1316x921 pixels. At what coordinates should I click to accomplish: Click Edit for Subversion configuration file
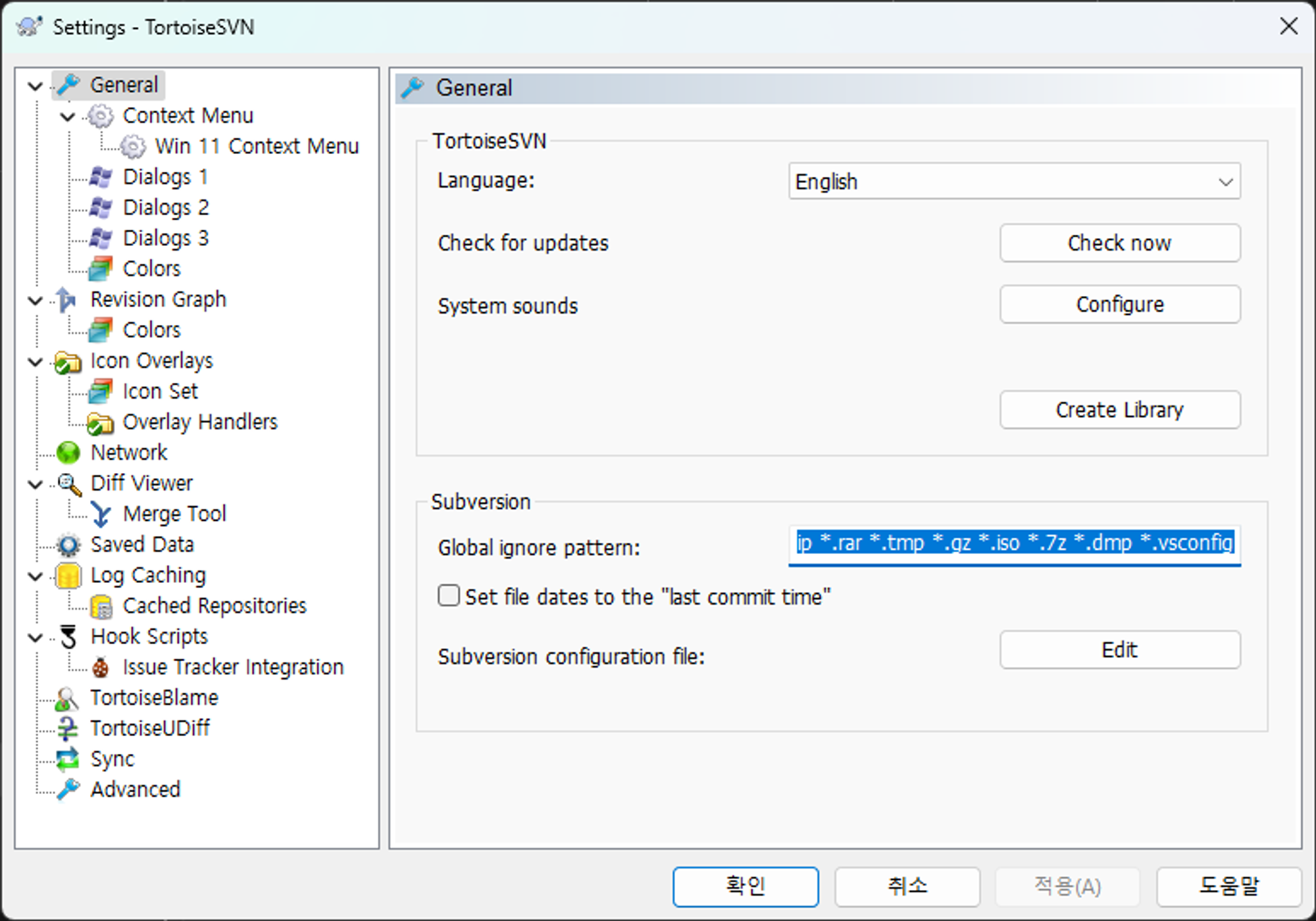point(1119,650)
